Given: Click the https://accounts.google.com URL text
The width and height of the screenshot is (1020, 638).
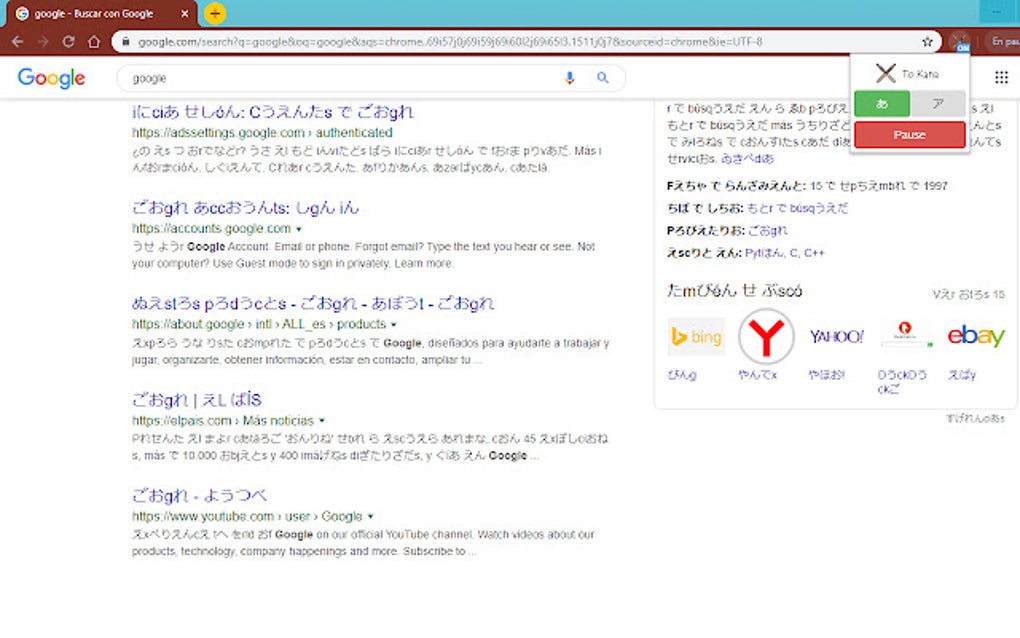Looking at the screenshot, I should pos(211,228).
